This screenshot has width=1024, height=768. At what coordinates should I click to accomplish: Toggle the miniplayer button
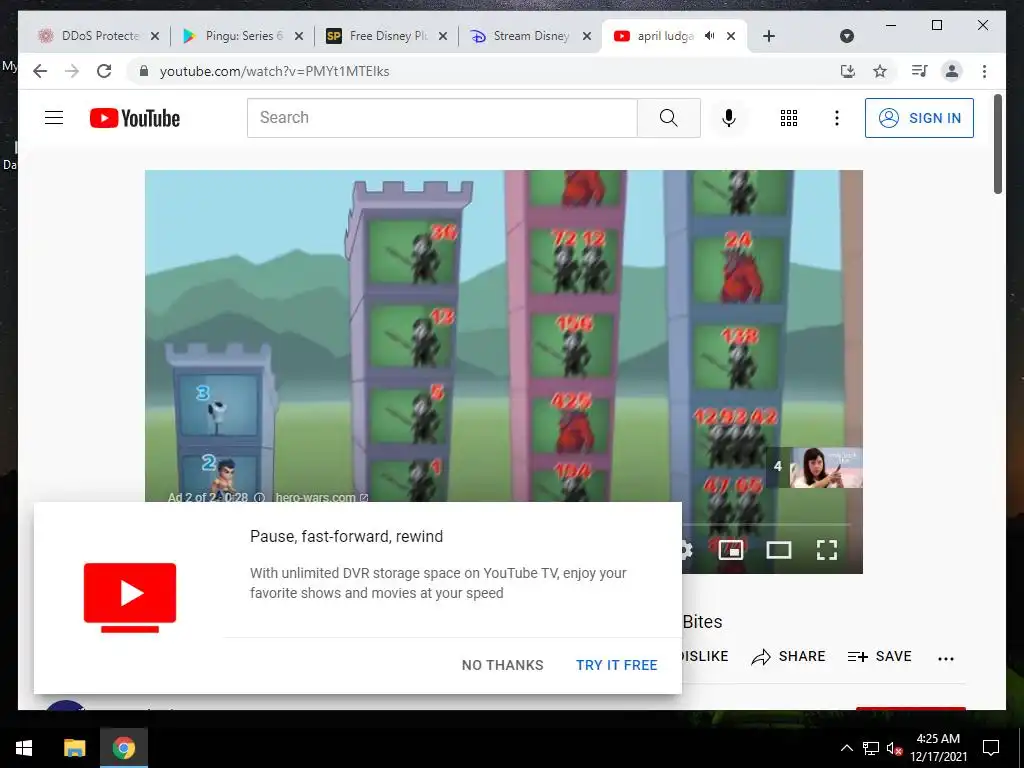coord(731,550)
